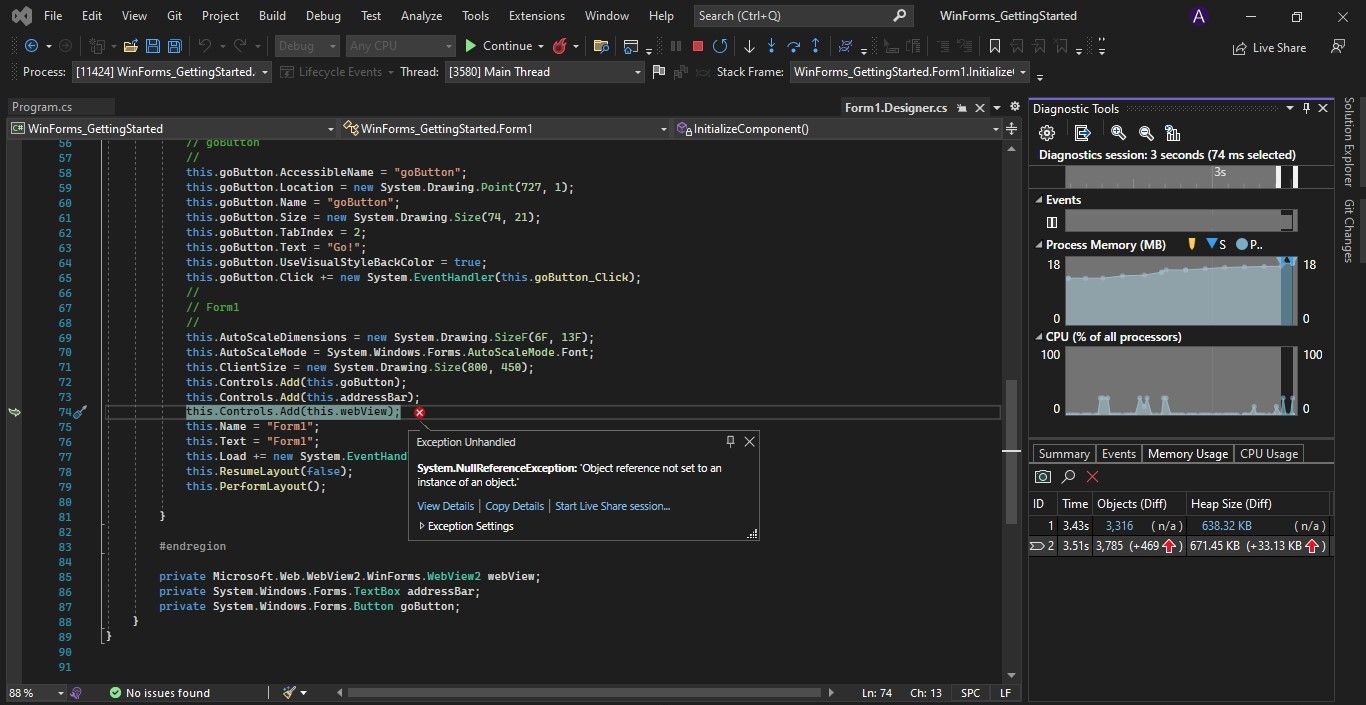1366x705 pixels.
Task: Open the Events tab in Diagnostic Tools
Action: (1119, 454)
